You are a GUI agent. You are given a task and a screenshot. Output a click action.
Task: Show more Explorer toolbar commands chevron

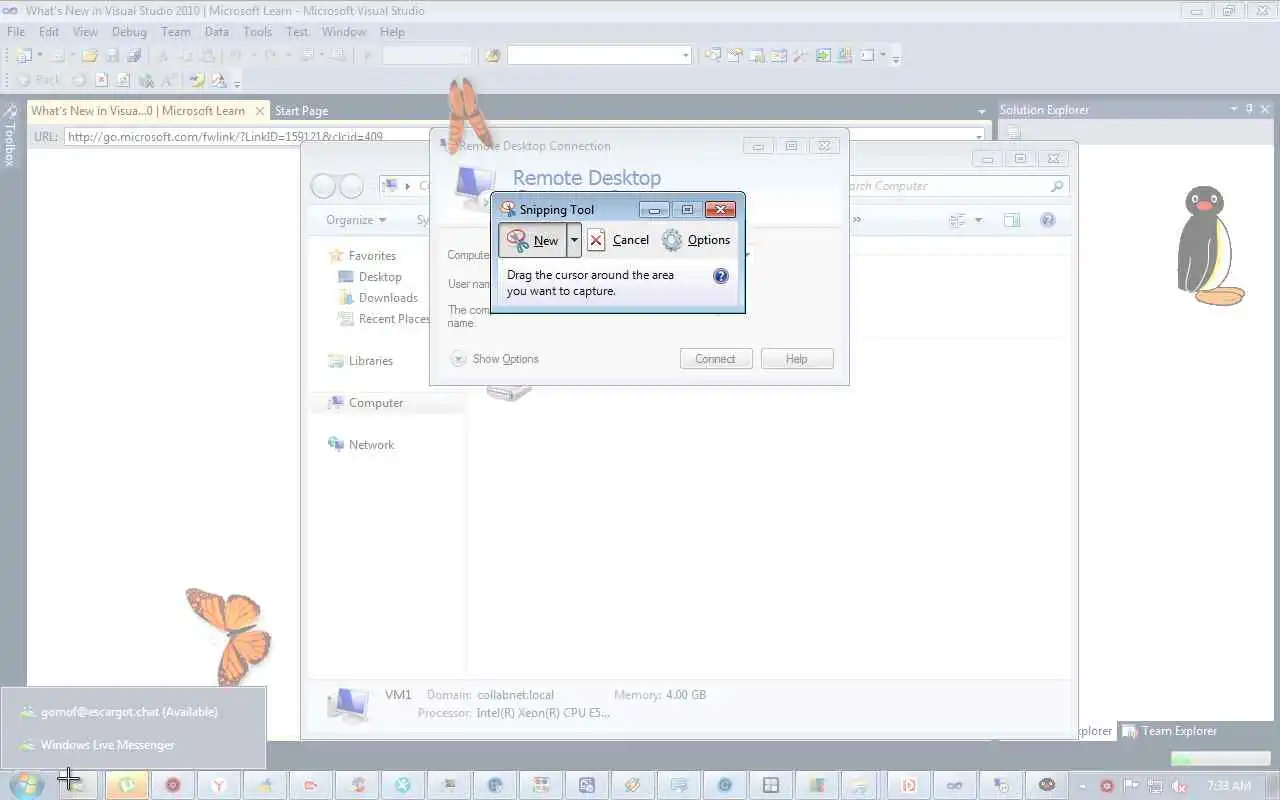[856, 220]
